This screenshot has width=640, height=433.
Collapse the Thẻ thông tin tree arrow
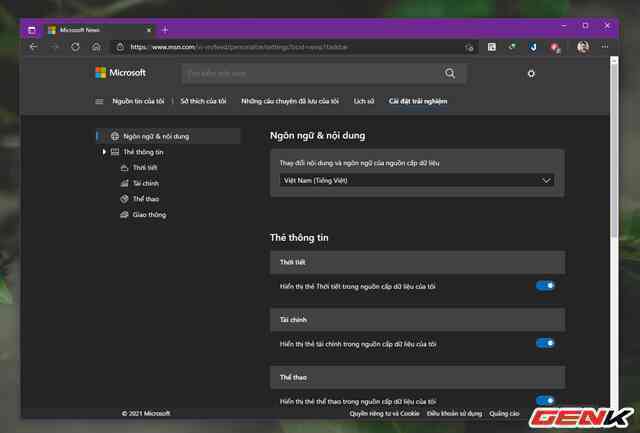tap(104, 152)
